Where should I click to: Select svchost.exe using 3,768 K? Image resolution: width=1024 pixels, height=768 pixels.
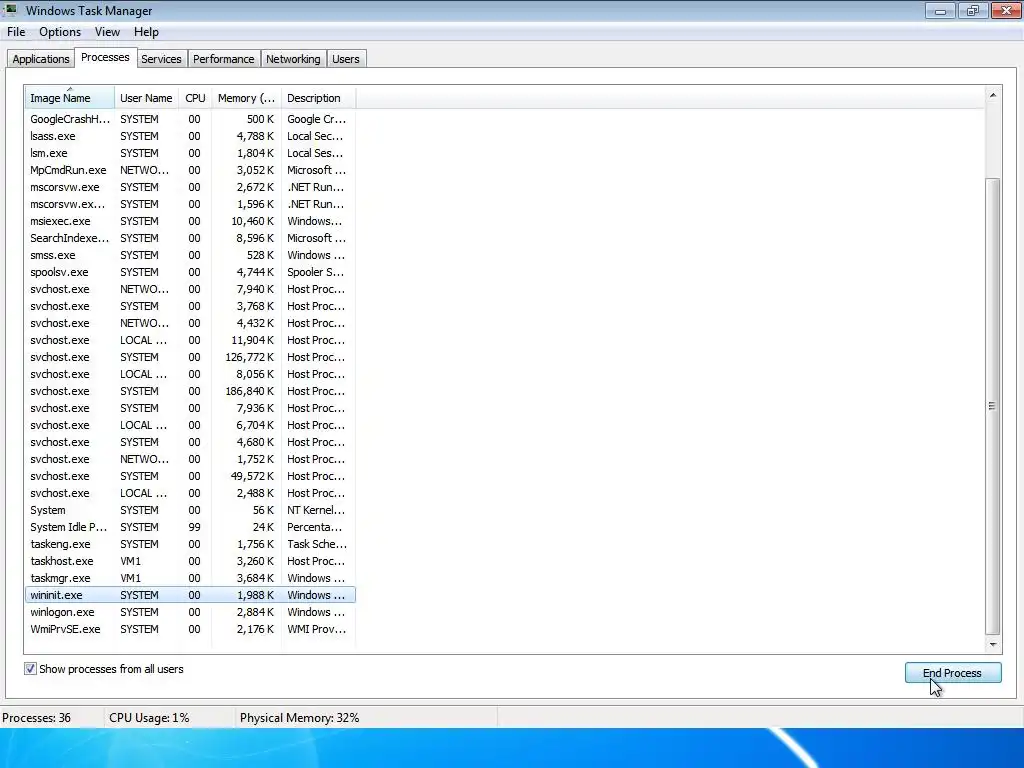190,306
